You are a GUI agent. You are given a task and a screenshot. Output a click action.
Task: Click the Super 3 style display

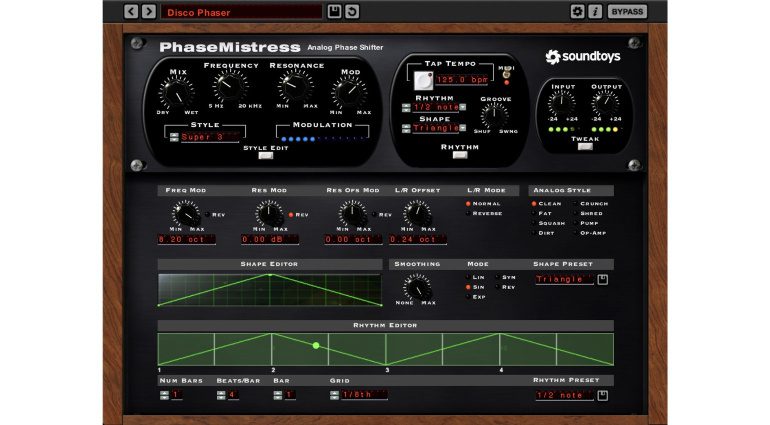click(210, 137)
